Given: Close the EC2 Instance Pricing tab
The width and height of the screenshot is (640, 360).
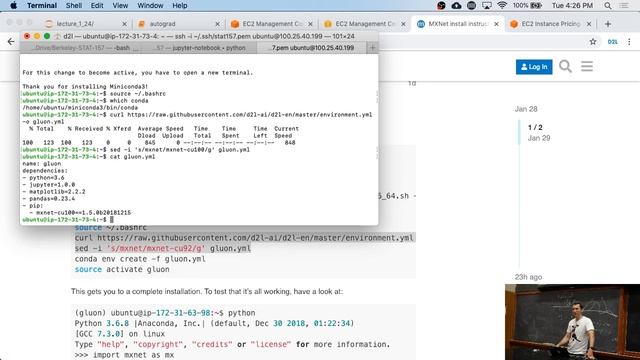Looking at the screenshot, I should pyautogui.click(x=589, y=24).
